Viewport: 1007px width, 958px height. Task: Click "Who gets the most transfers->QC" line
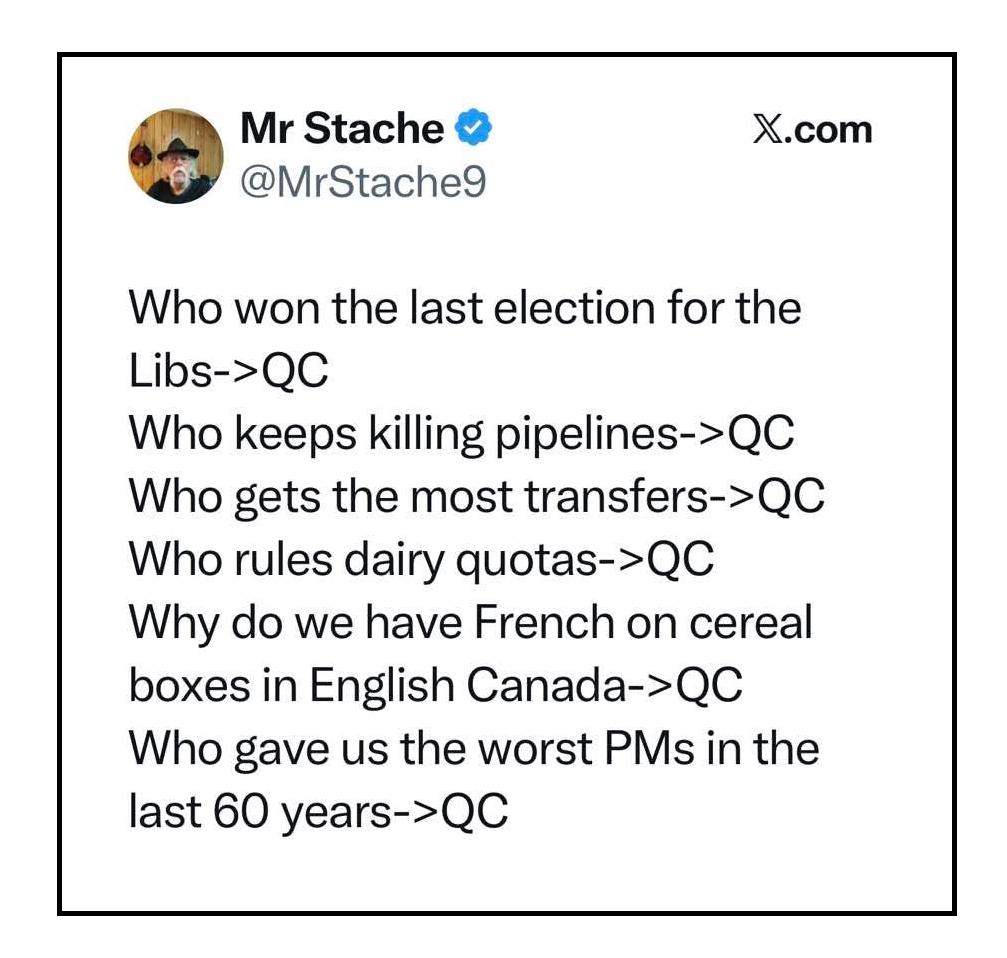tap(477, 497)
